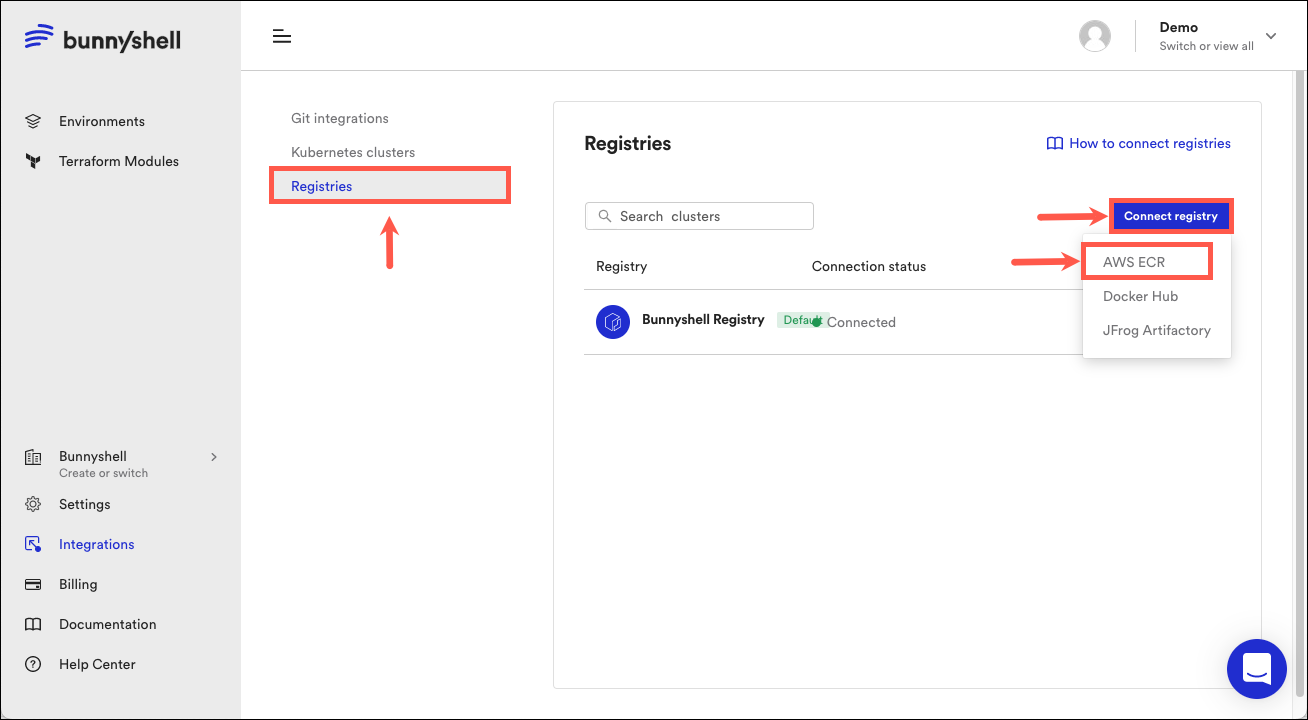The height and width of the screenshot is (720, 1308).
Task: Click the search magnifier icon
Action: 604,216
